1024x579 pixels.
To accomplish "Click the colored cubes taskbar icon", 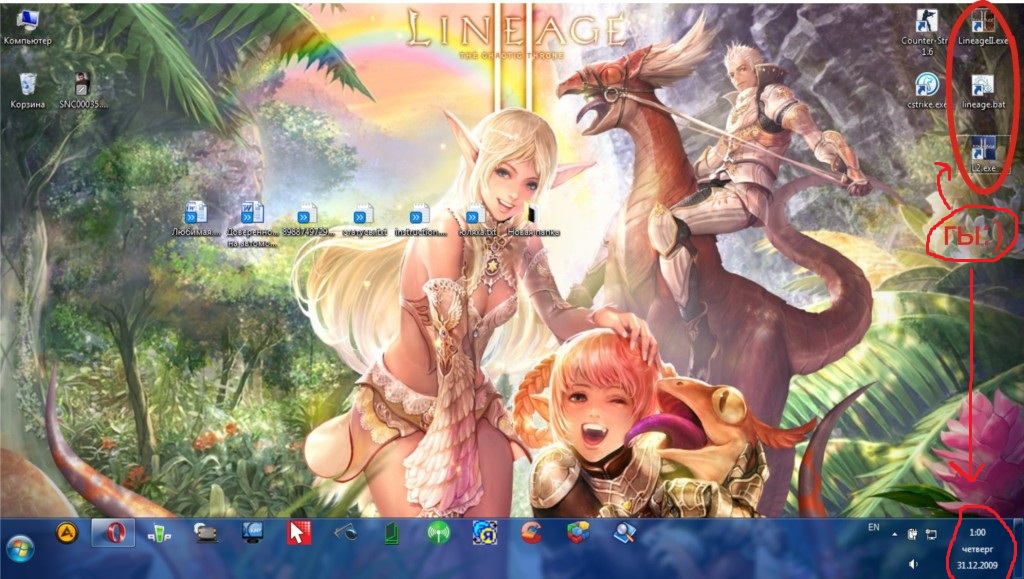I will (578, 533).
